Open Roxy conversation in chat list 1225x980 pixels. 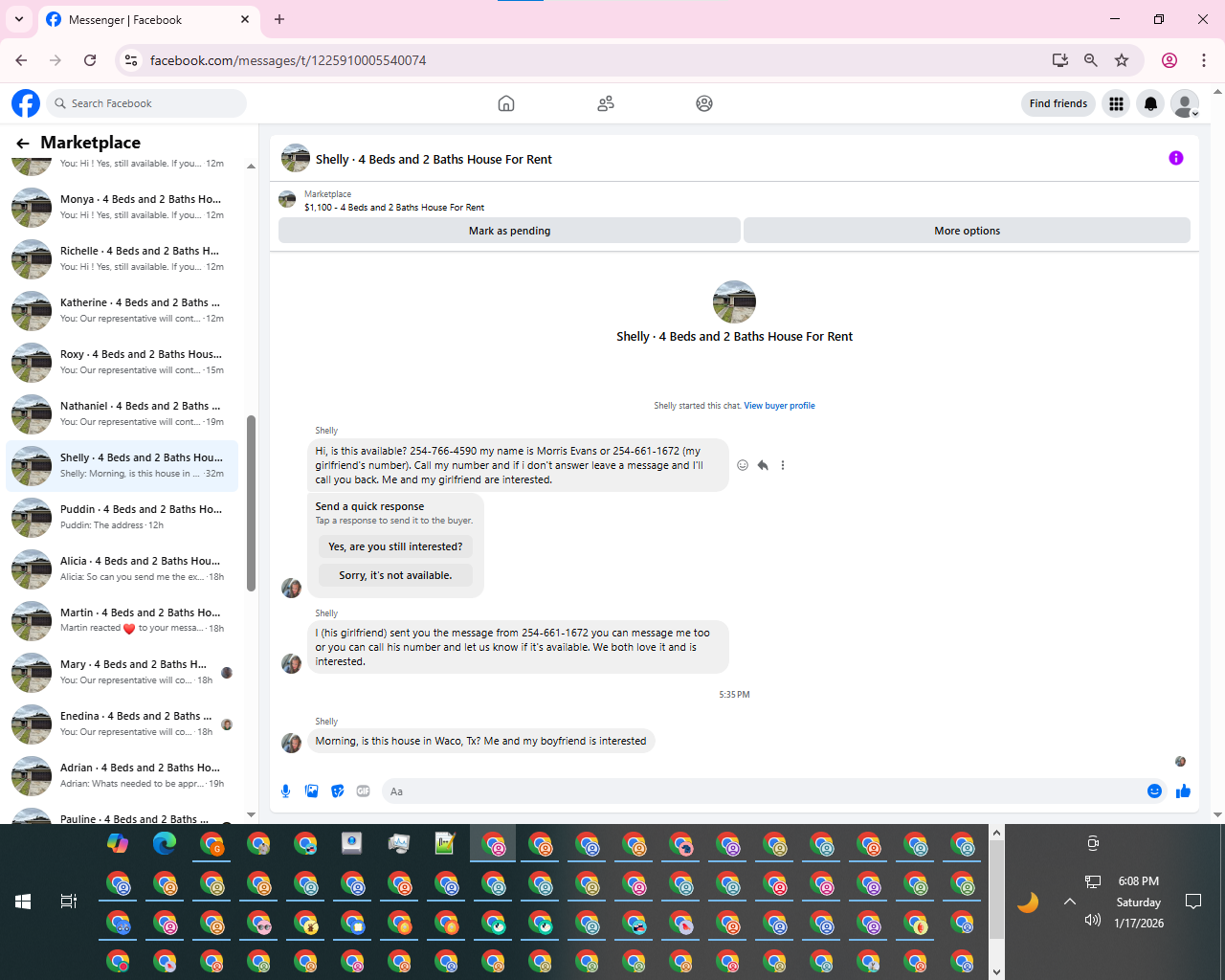coord(122,362)
